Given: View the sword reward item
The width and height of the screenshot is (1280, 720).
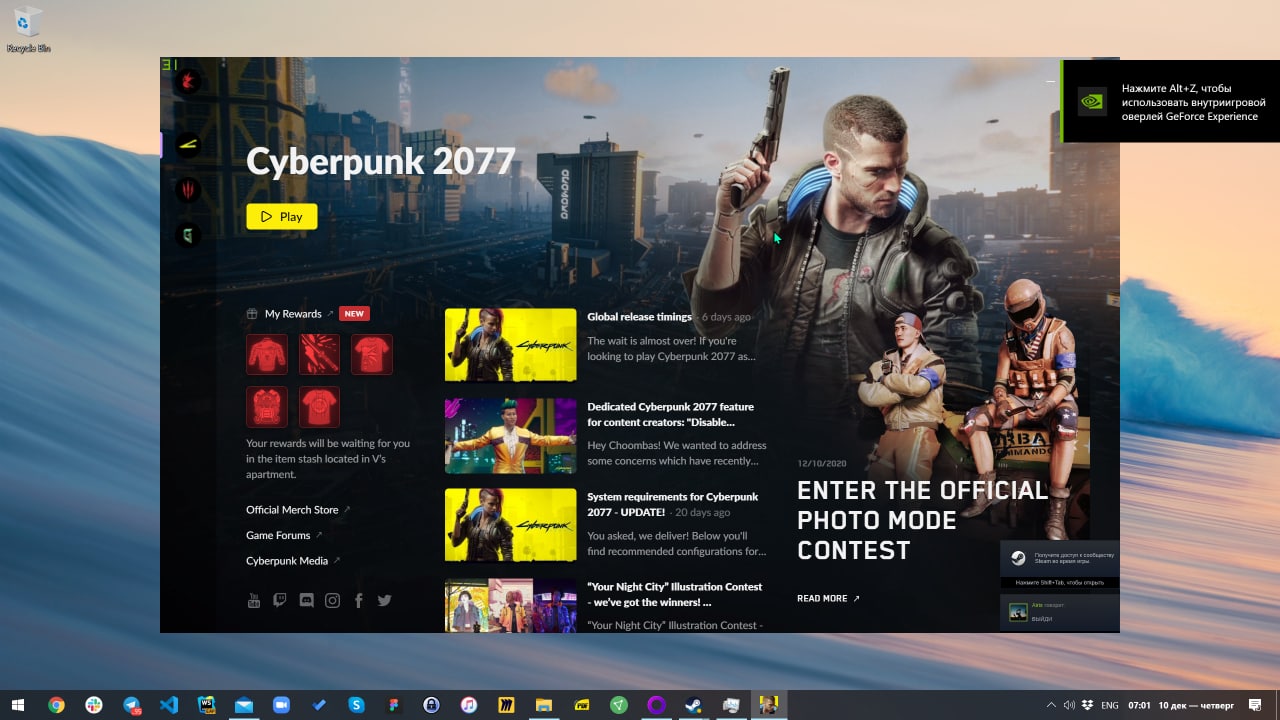Looking at the screenshot, I should click(x=319, y=354).
